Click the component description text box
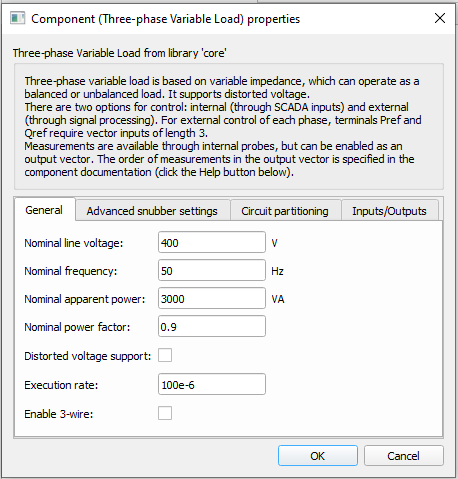Viewport: 458px width, 479px height. 229,127
